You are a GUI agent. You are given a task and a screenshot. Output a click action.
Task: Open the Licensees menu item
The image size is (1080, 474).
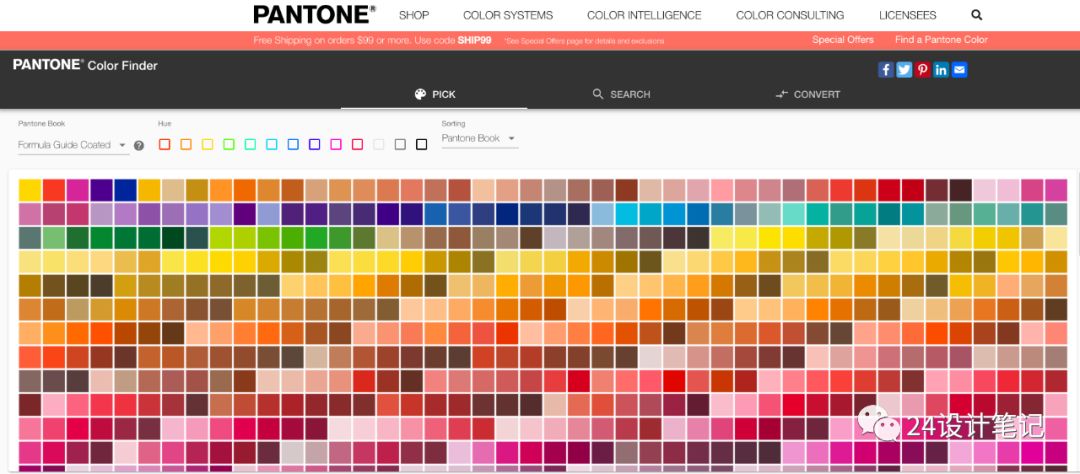click(907, 15)
